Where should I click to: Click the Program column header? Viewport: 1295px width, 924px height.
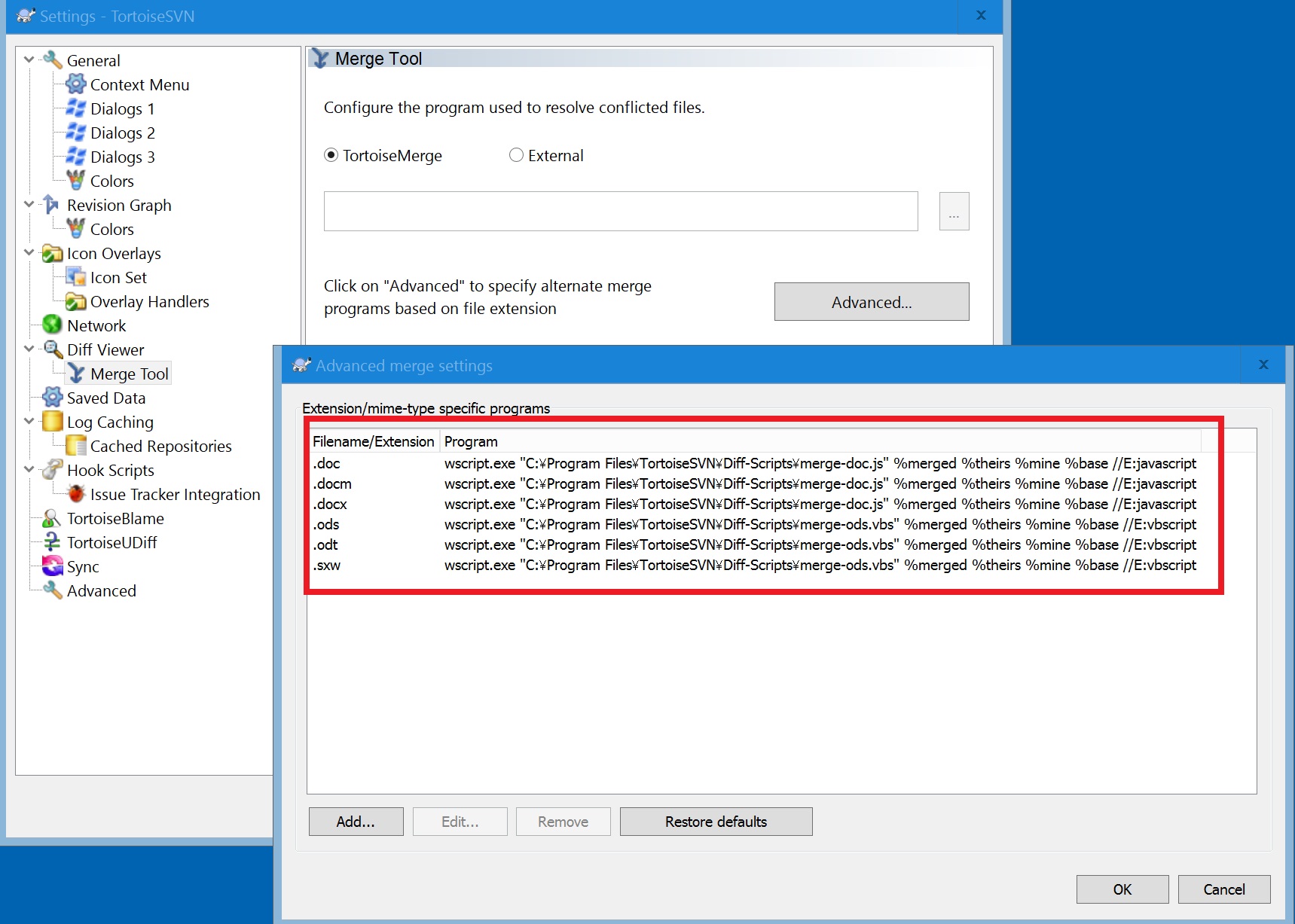tap(820, 441)
